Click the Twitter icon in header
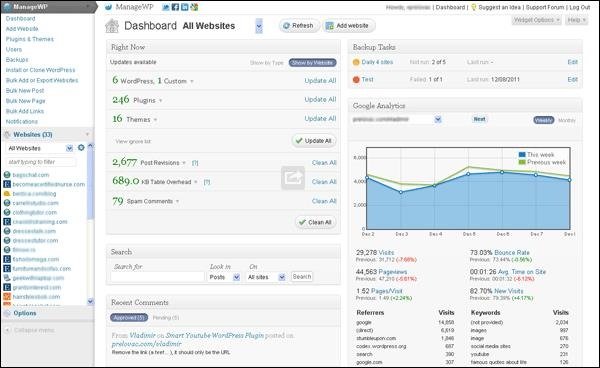 tap(166, 7)
